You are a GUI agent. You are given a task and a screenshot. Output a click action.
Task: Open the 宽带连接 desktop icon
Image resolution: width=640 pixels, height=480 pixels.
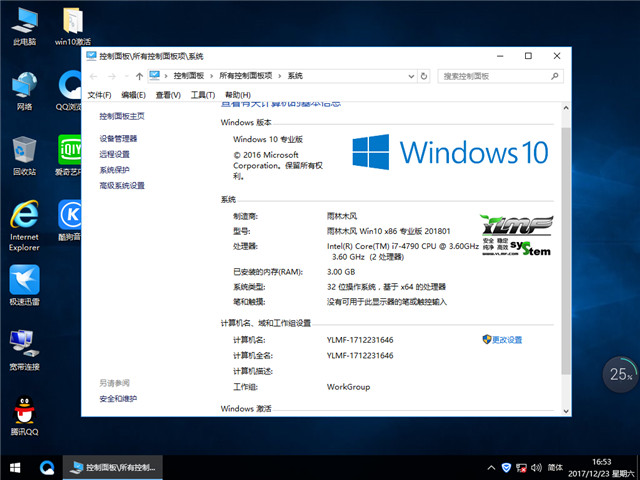(x=24, y=350)
